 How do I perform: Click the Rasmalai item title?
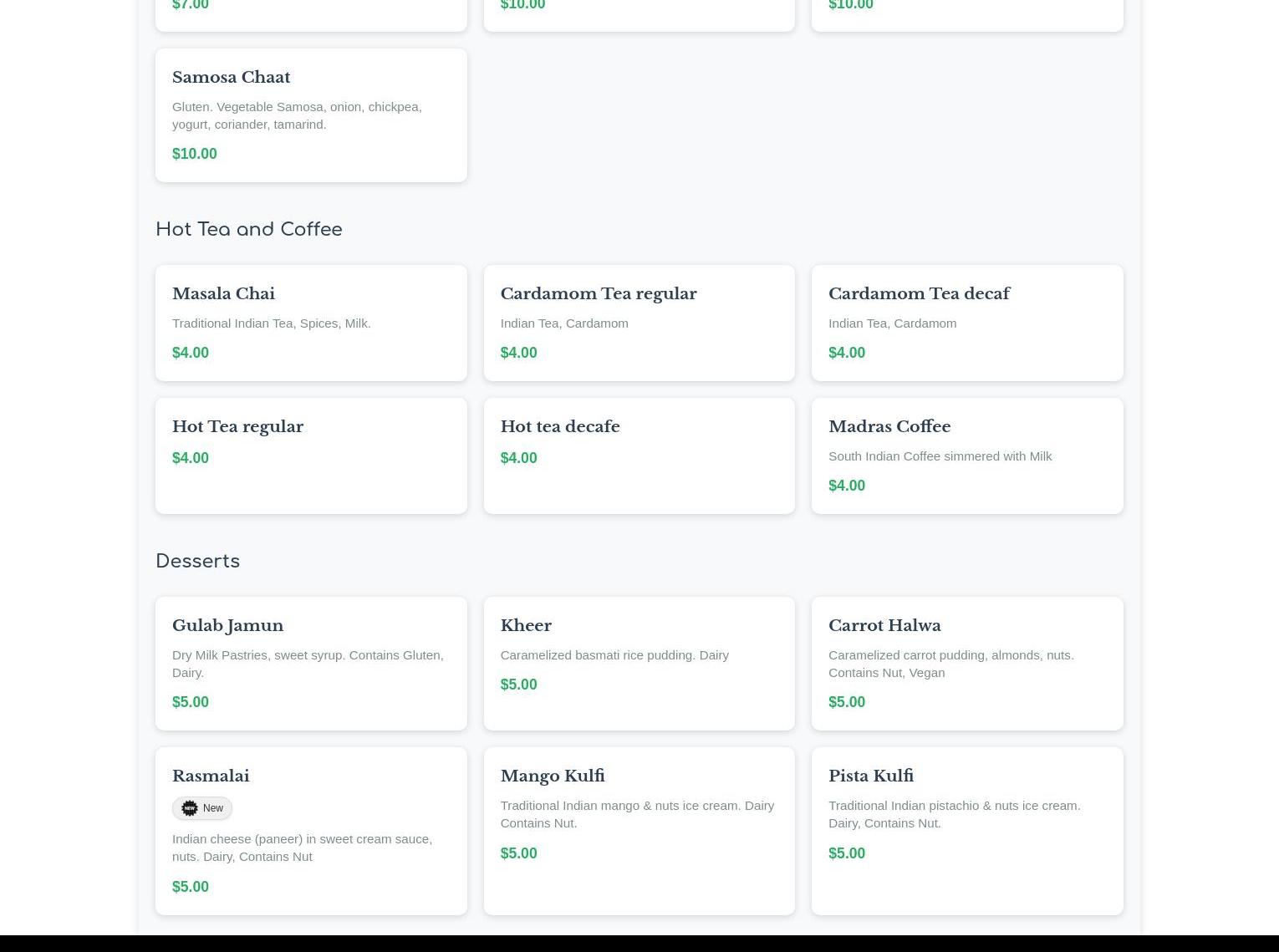pyautogui.click(x=211, y=776)
